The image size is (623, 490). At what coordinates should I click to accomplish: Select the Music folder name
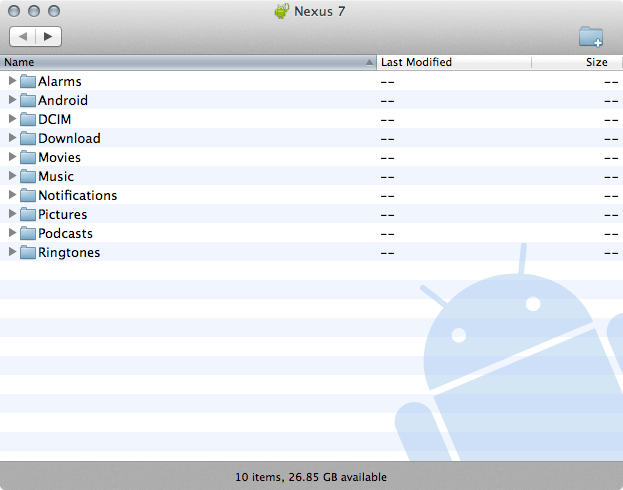point(56,177)
